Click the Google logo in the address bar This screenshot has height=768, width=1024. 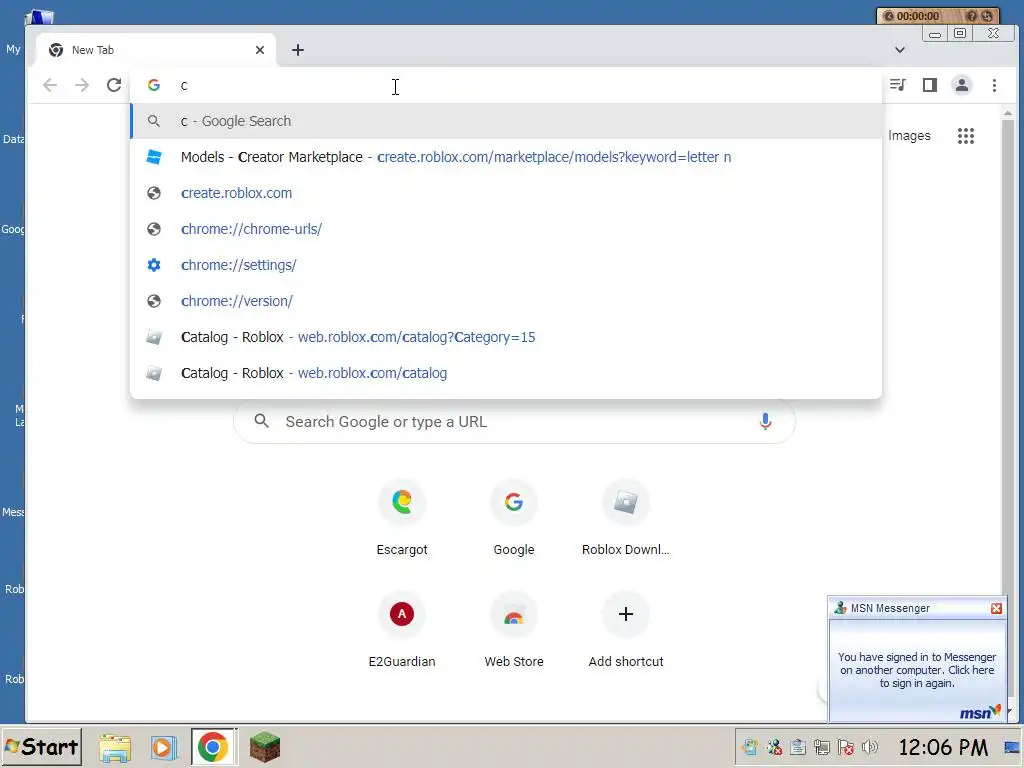pos(153,85)
